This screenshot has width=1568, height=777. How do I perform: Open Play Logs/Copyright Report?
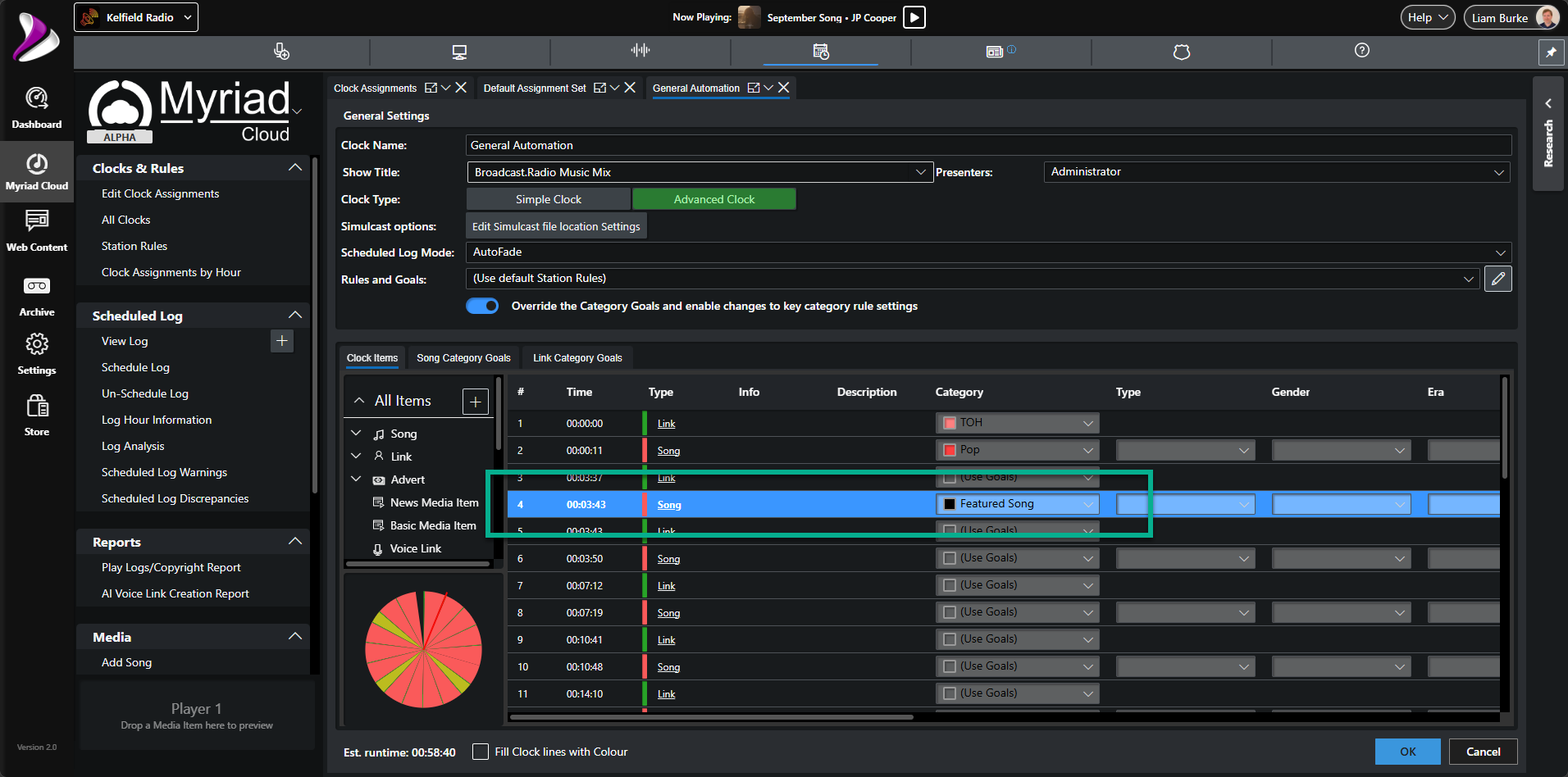[x=171, y=567]
